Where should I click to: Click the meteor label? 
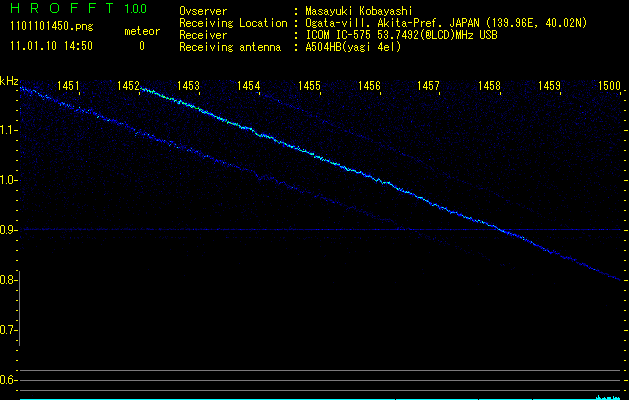pyautogui.click(x=142, y=31)
